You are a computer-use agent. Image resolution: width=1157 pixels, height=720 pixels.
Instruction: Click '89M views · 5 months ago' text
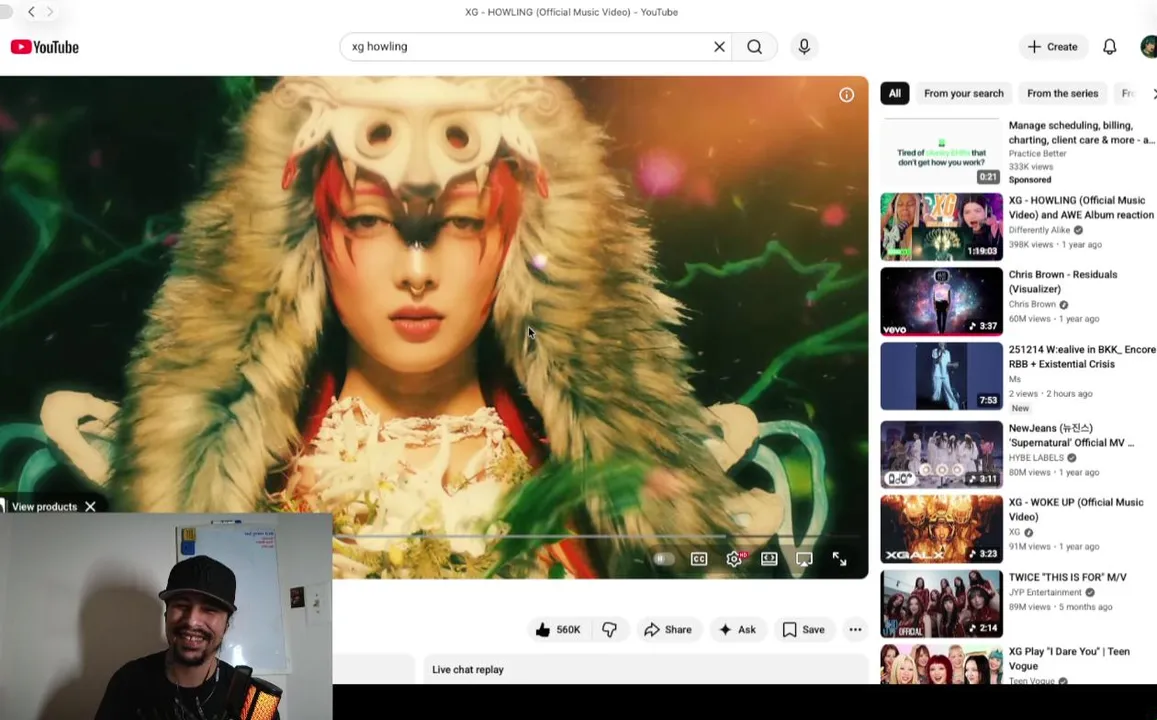[x=1060, y=607]
